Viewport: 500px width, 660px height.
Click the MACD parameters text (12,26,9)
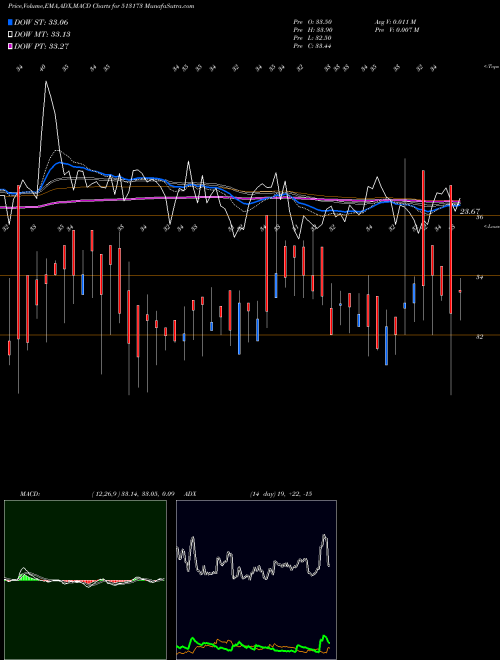click(x=133, y=494)
